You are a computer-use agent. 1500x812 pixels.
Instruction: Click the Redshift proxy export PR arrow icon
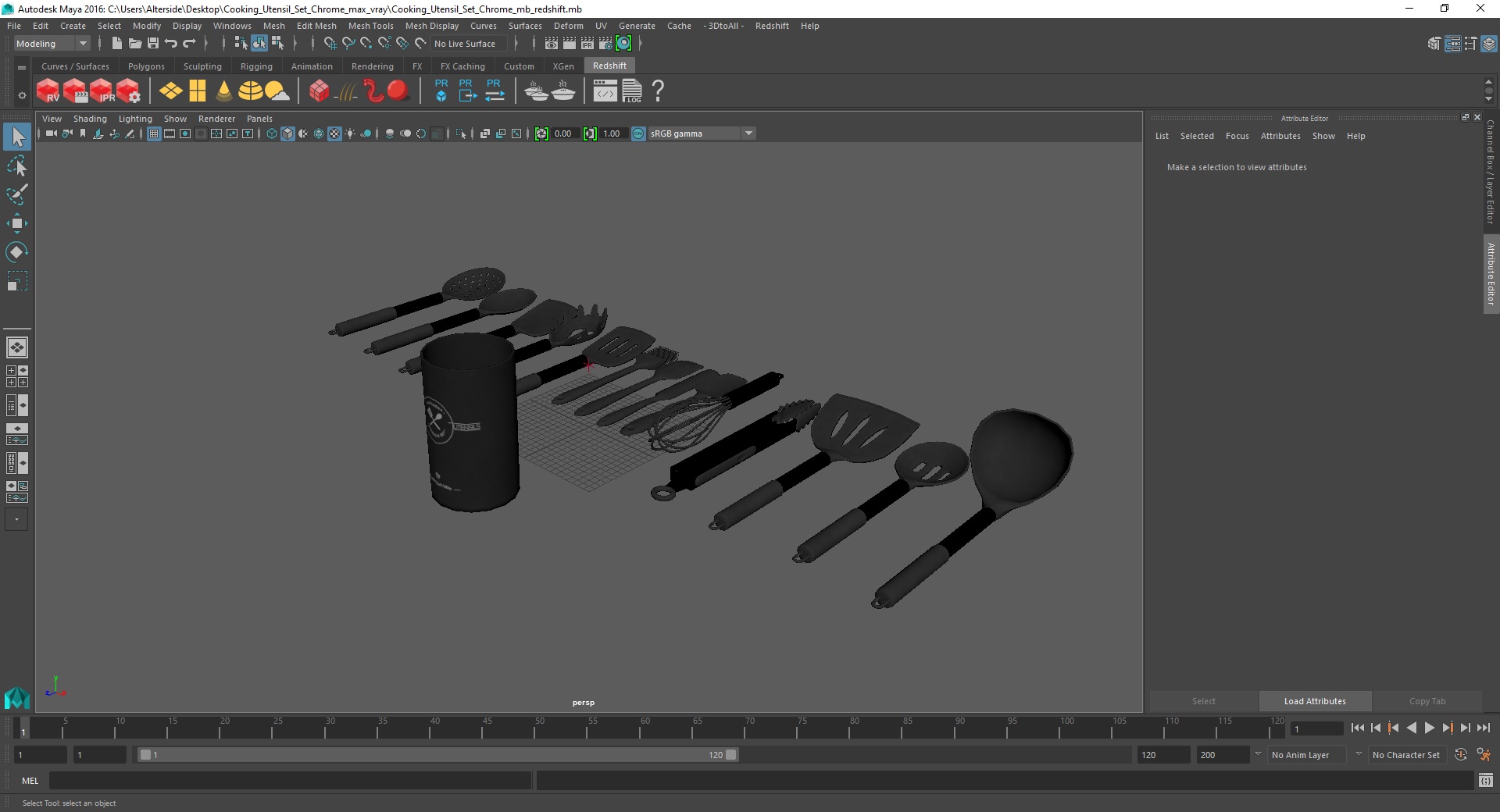click(x=466, y=91)
